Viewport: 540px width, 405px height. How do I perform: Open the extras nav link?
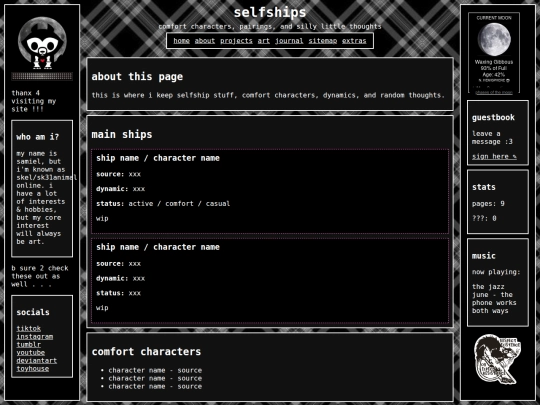[x=354, y=41]
